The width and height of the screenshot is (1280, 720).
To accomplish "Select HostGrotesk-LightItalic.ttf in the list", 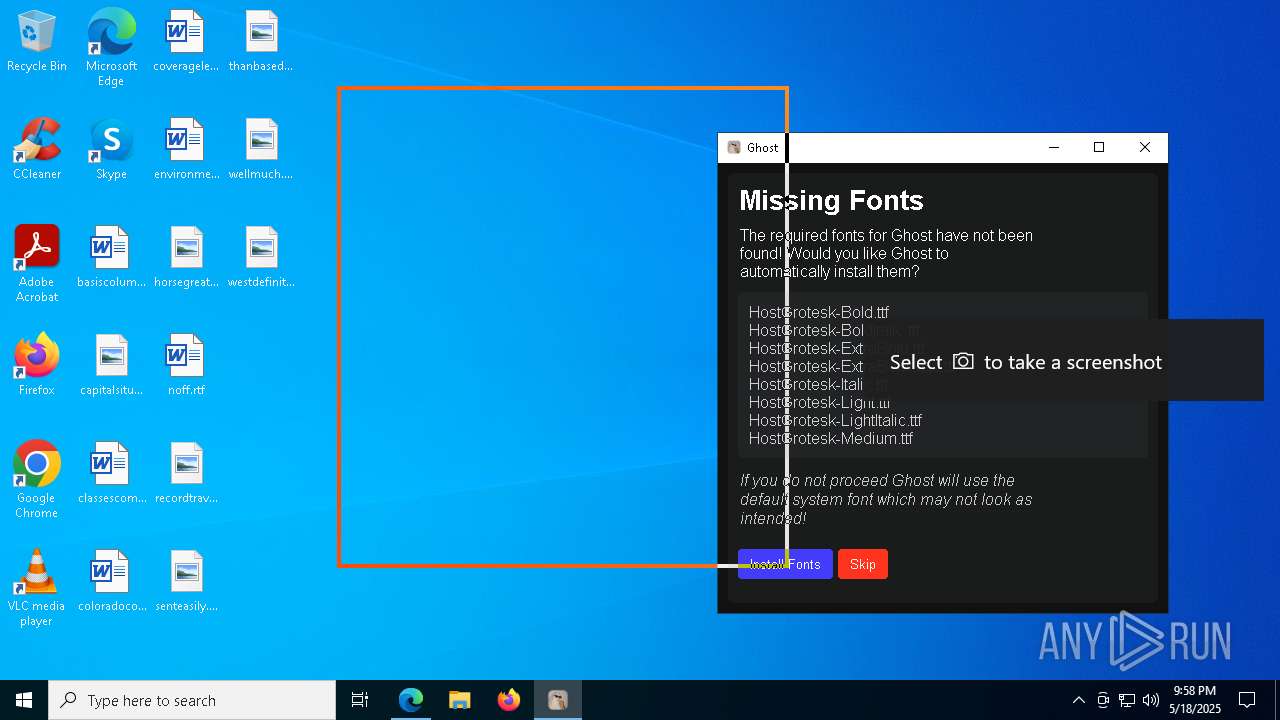I will [835, 421].
